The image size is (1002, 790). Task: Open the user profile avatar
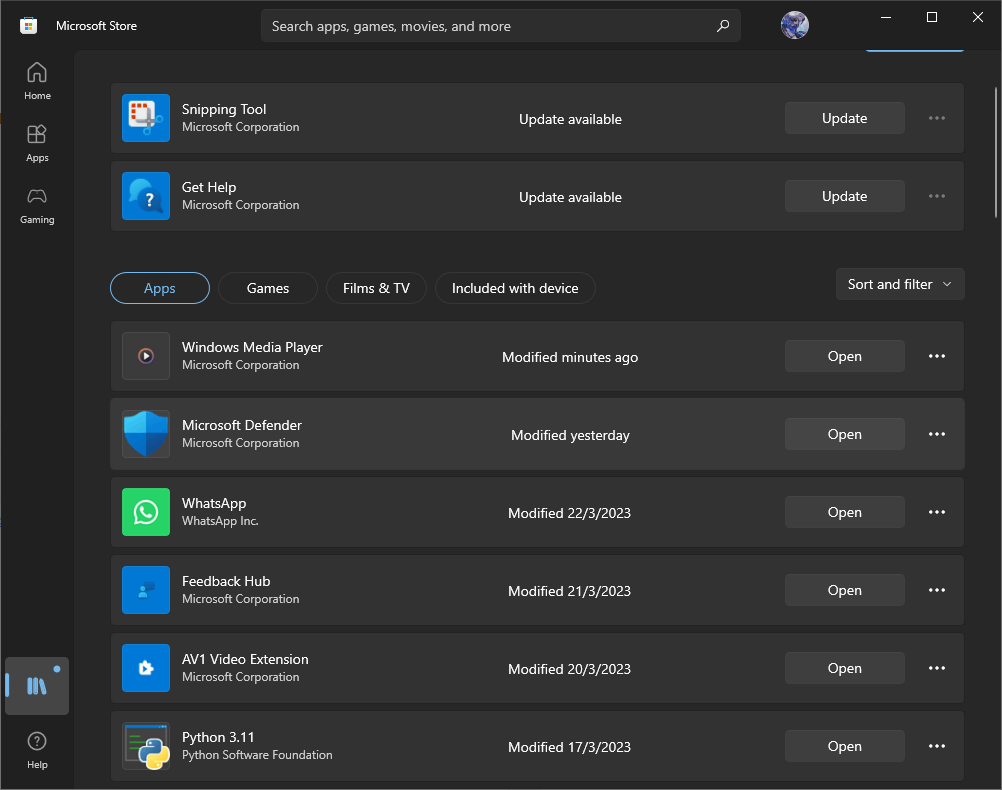(794, 26)
